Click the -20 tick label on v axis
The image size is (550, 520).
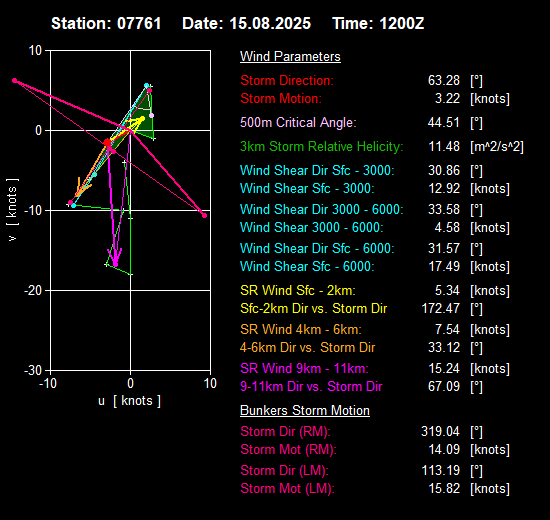coord(33,291)
